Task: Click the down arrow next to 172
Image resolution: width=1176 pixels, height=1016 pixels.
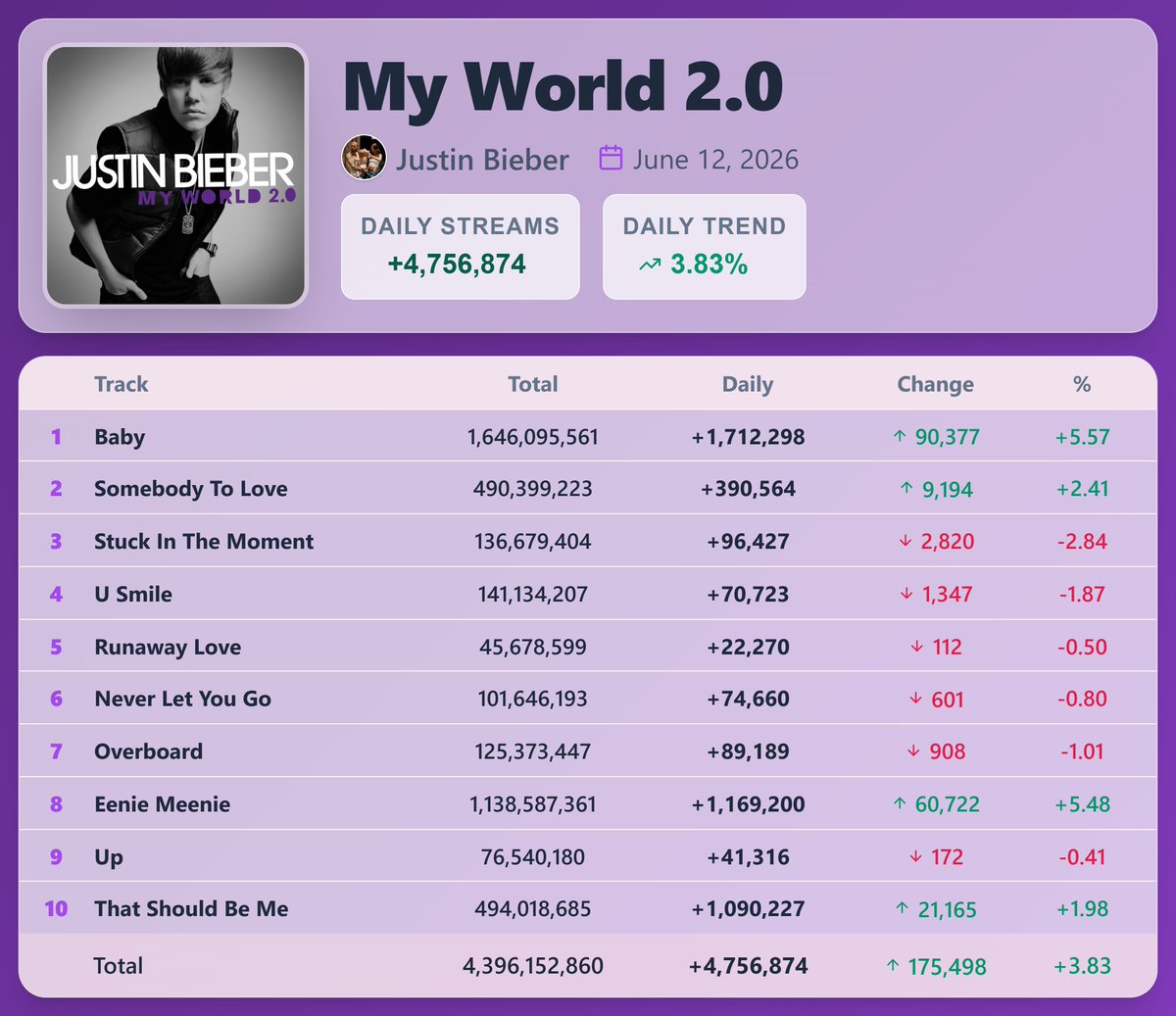Action: click(916, 857)
